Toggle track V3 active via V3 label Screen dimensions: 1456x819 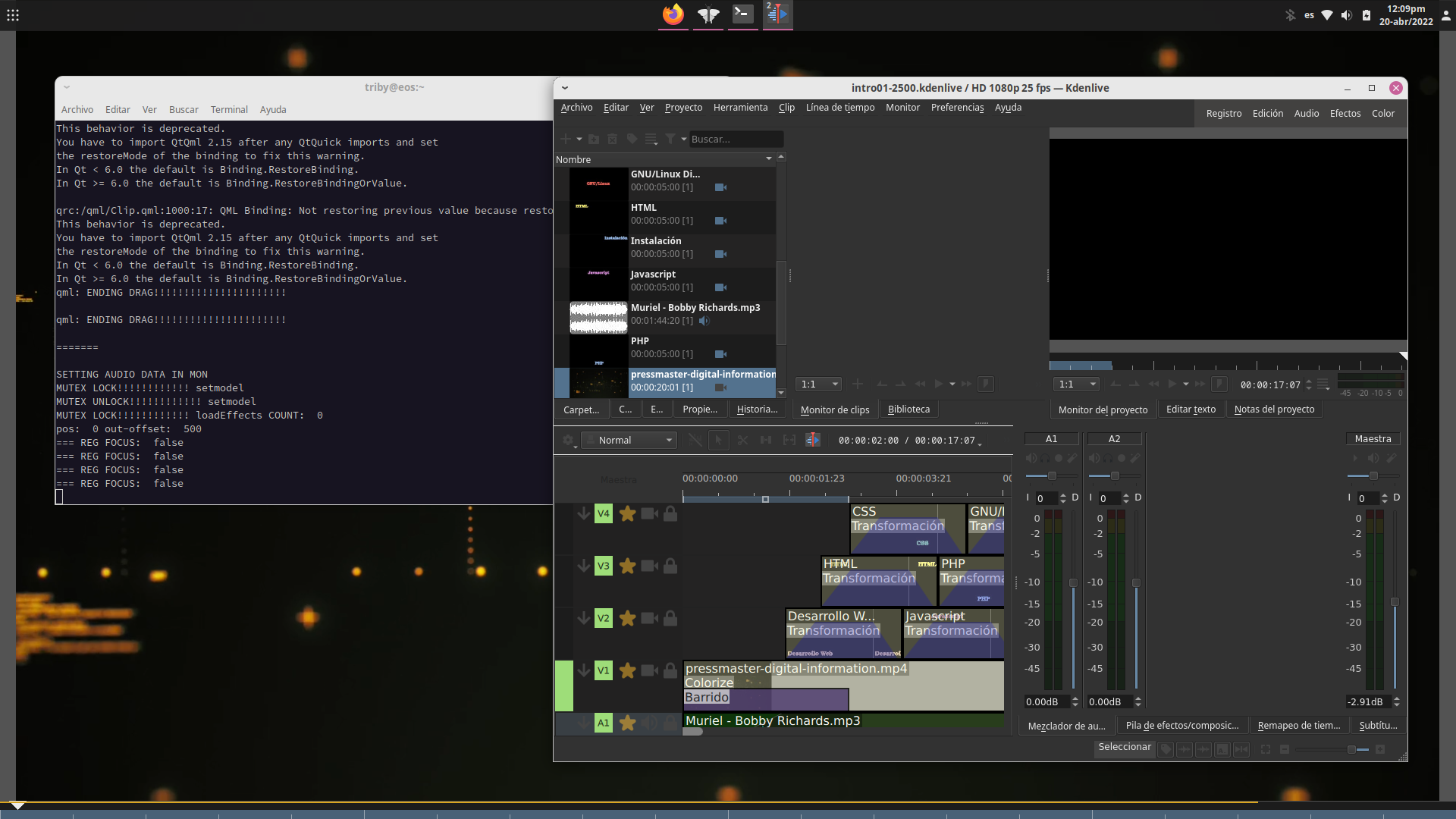pos(604,566)
